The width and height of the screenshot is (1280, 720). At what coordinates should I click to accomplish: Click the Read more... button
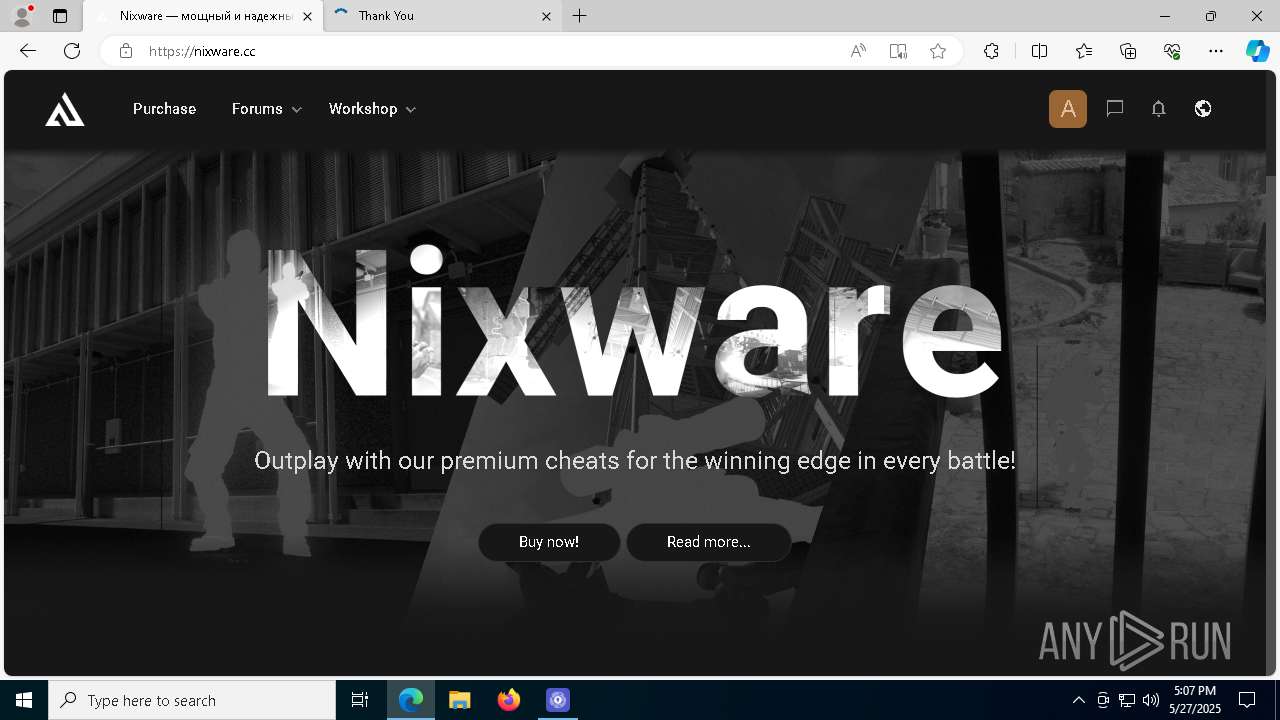tap(709, 542)
